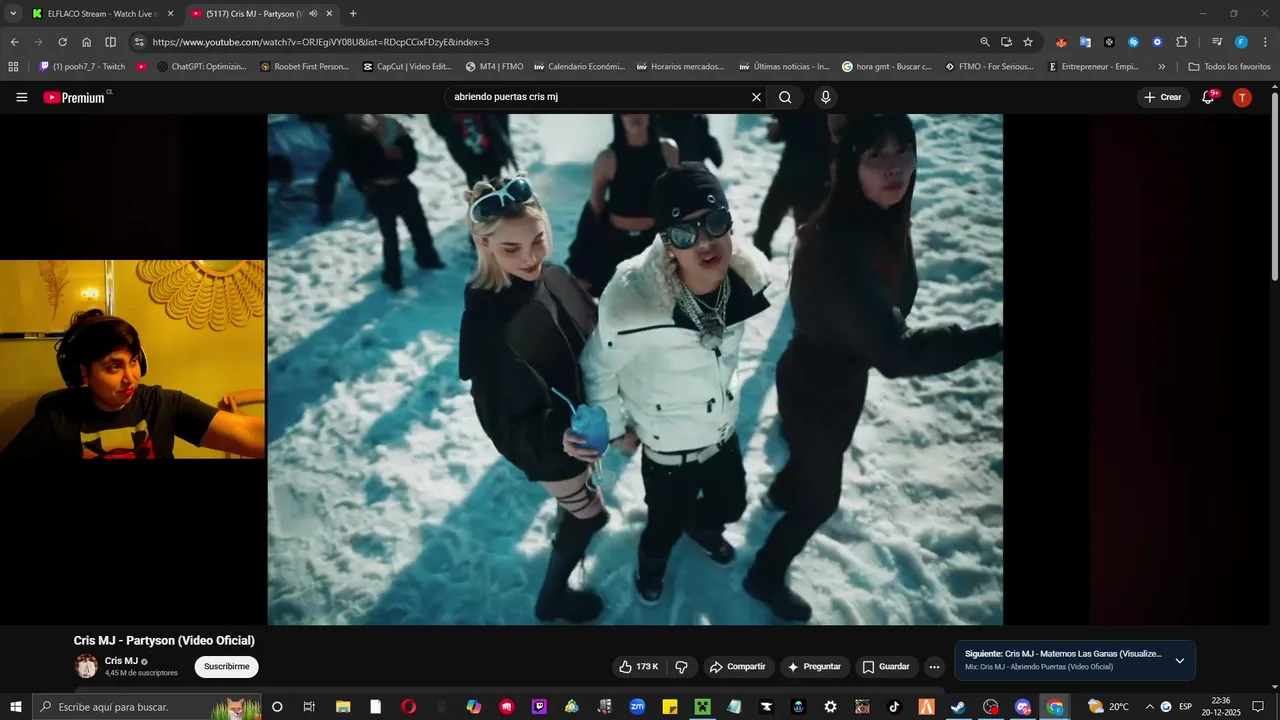Open a new Chrome tab
Viewport: 1280px width, 720px height.
coord(353,14)
